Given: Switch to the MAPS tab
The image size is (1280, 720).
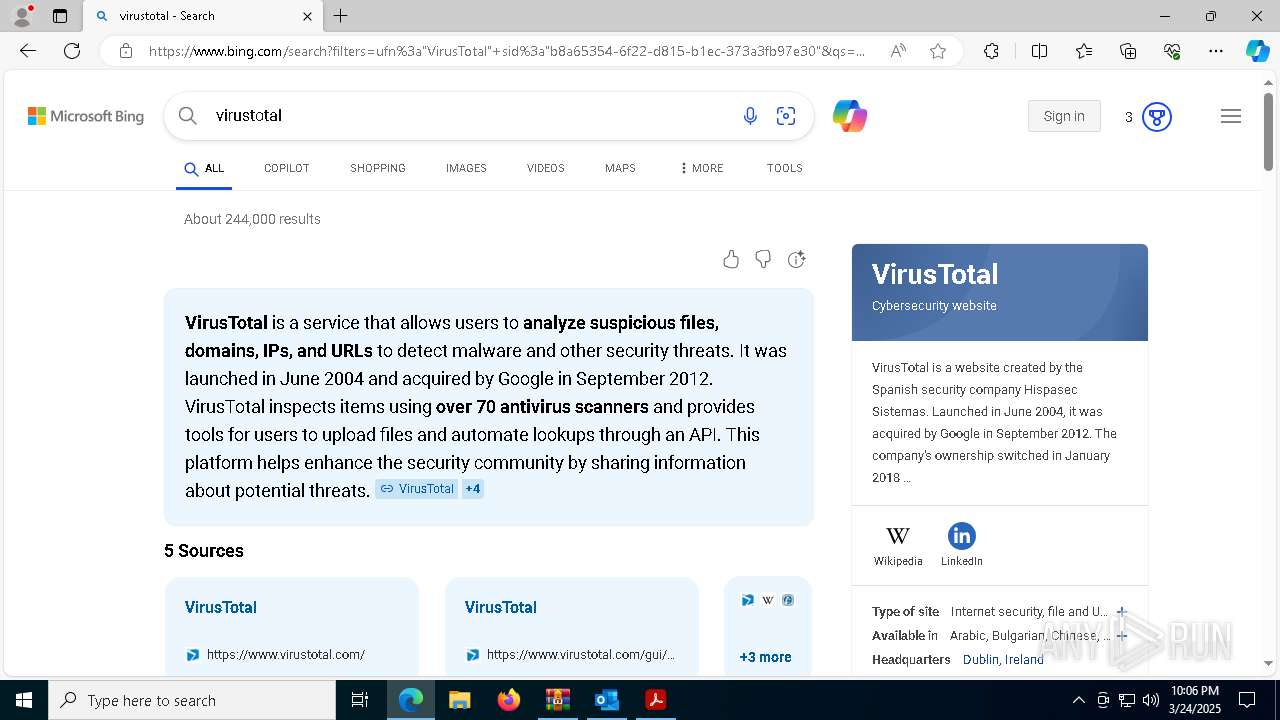Looking at the screenshot, I should [620, 168].
